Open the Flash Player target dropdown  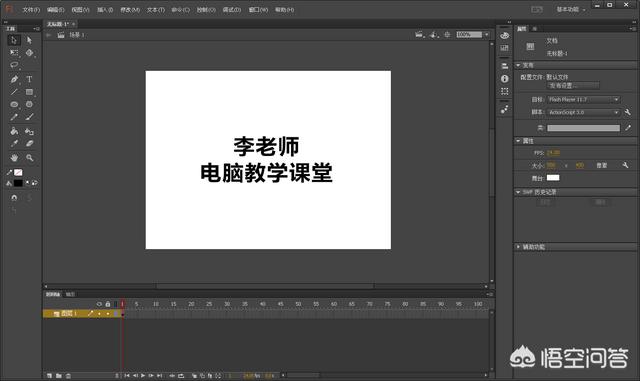click(x=584, y=100)
